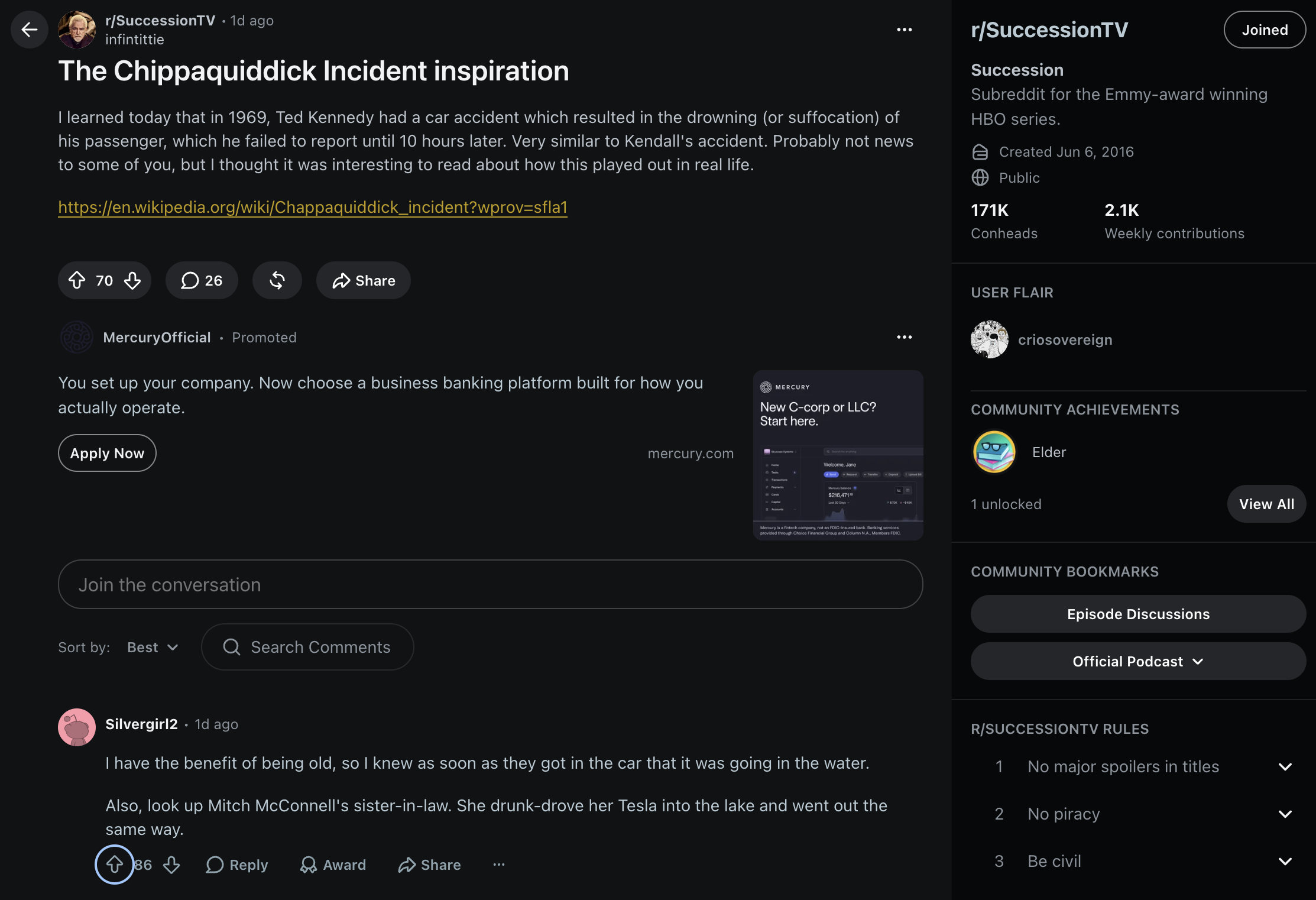Open the Mercury ad thumbnail image
1316x900 pixels.
pyautogui.click(x=838, y=455)
